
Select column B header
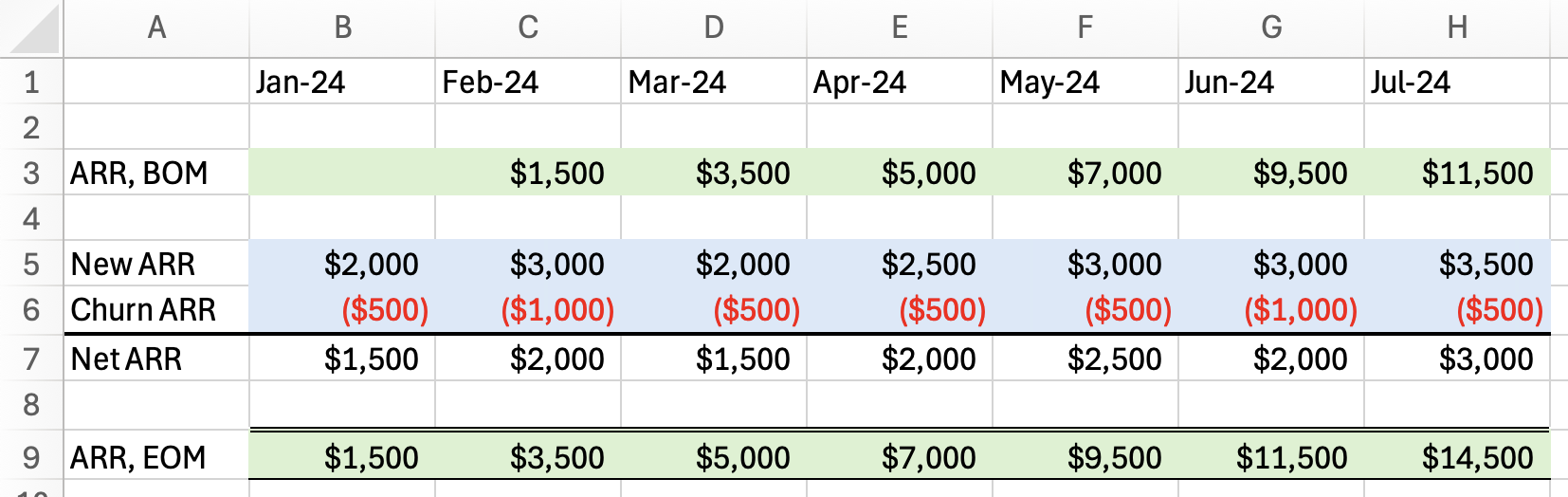[x=342, y=28]
